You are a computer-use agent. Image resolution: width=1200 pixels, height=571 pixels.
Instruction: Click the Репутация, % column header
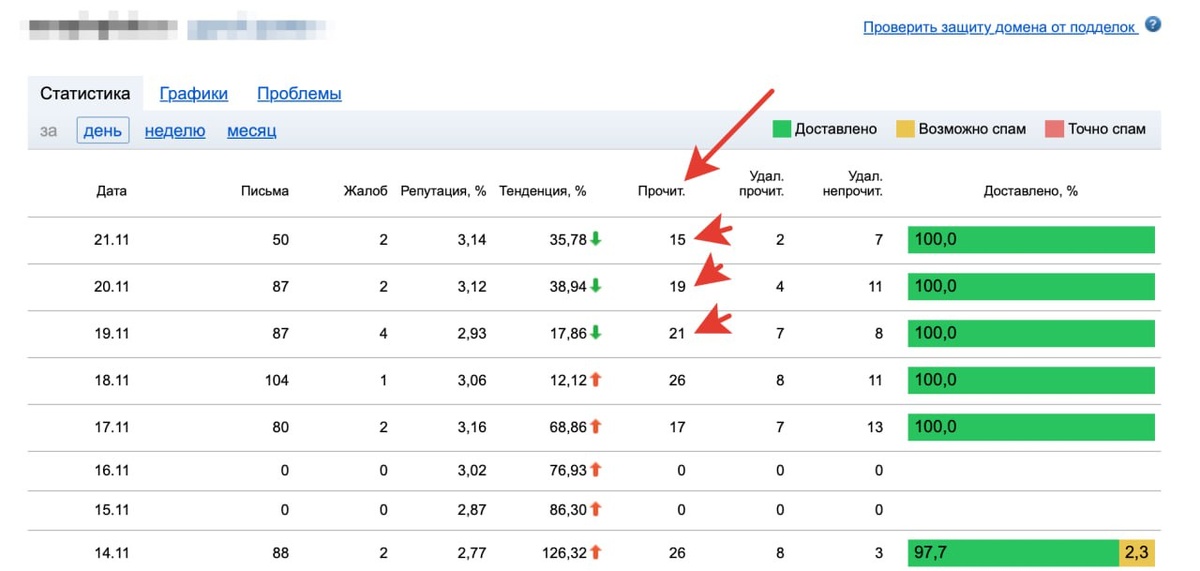(443, 191)
